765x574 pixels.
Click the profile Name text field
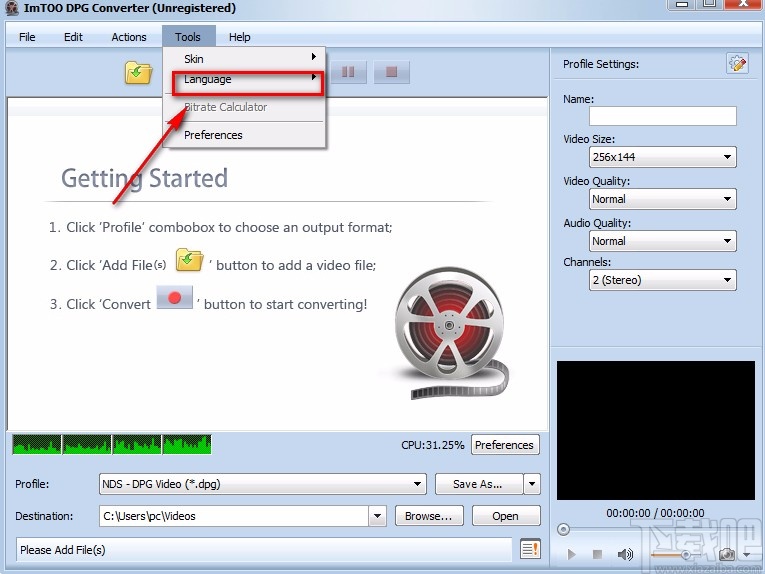pyautogui.click(x=662, y=116)
